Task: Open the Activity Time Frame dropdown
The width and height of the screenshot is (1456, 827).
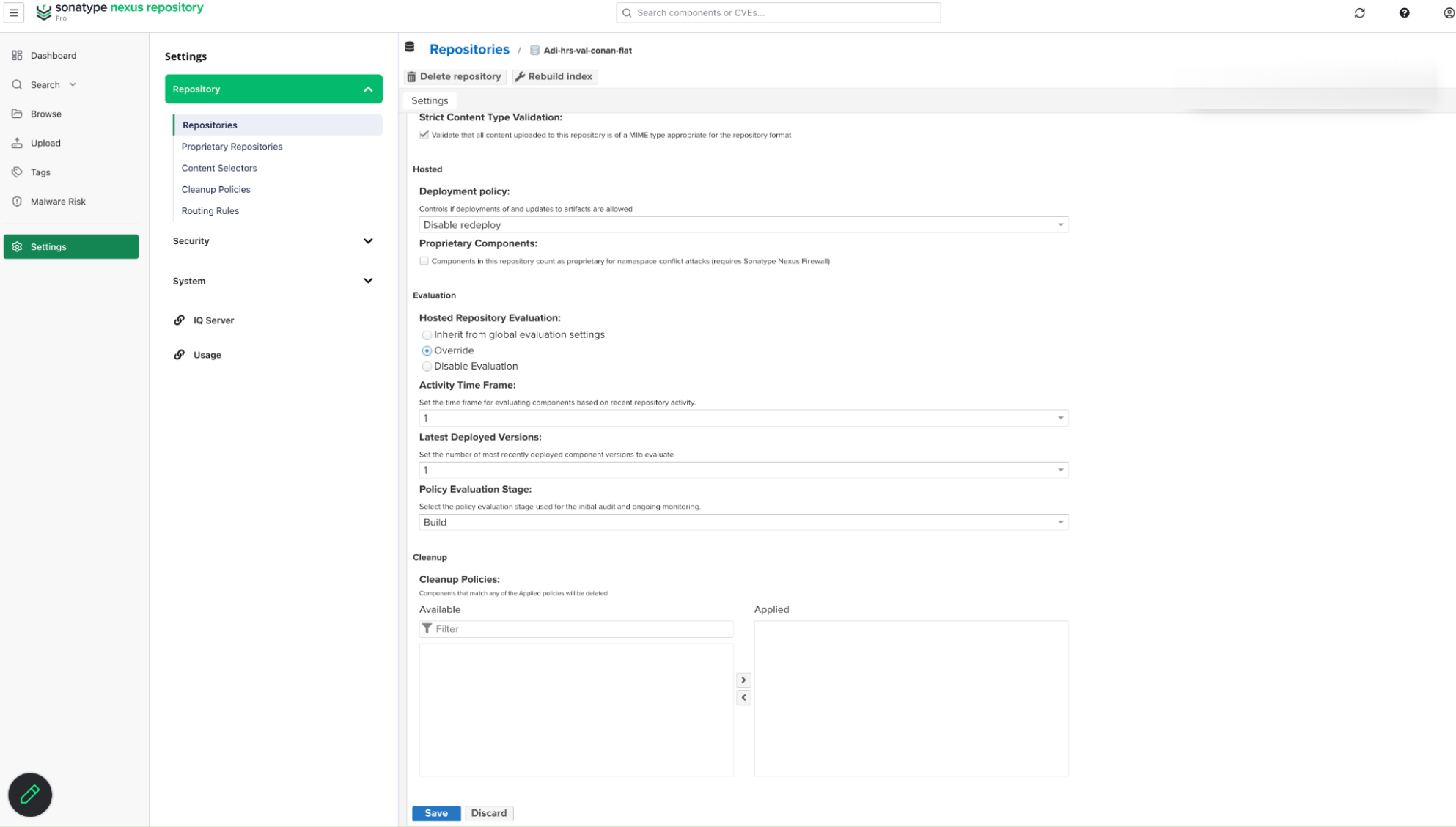Action: [x=743, y=419]
